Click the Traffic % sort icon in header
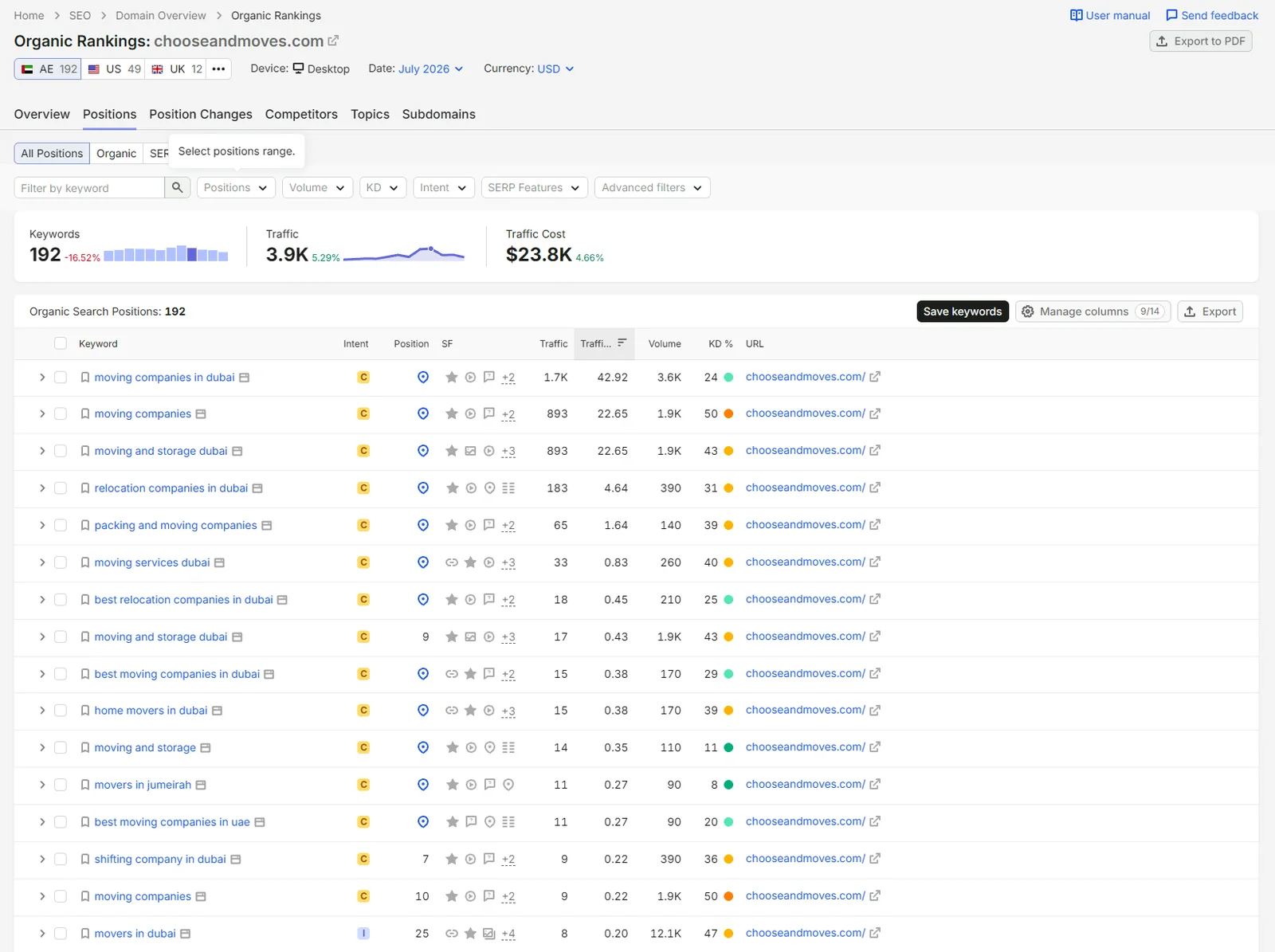 pos(622,343)
